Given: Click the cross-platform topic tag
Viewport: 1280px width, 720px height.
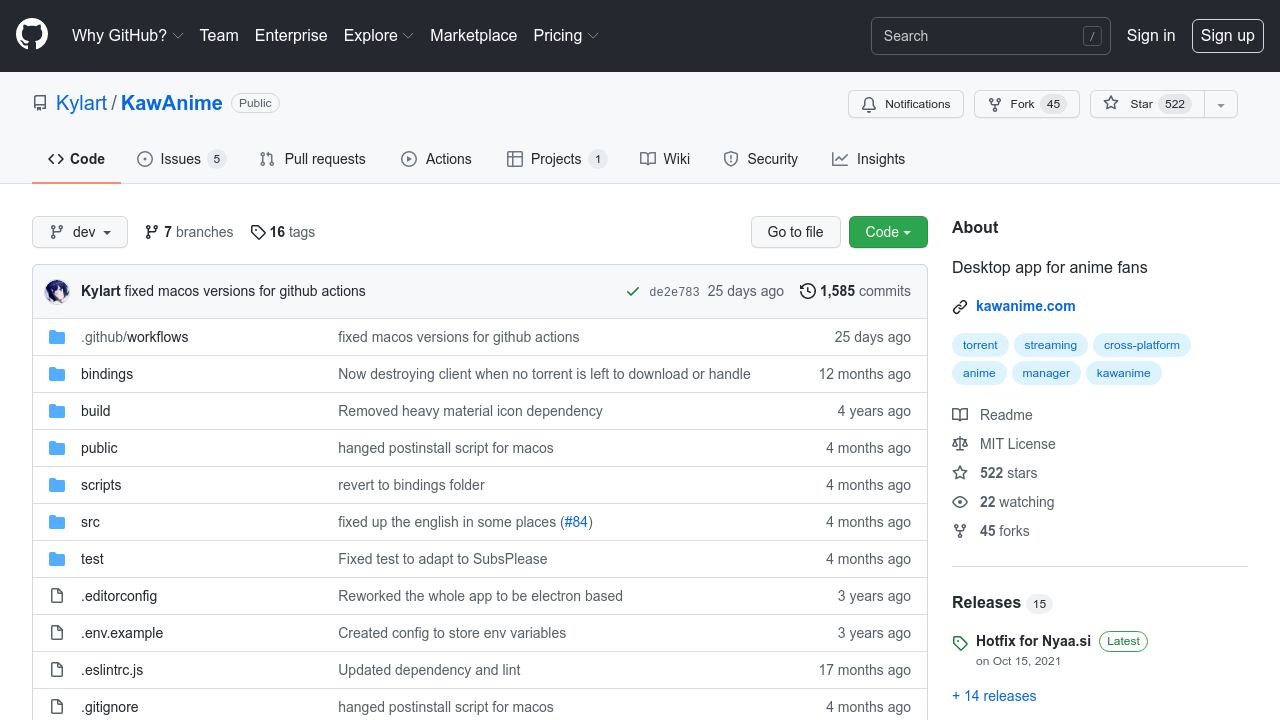Looking at the screenshot, I should pos(1142,345).
